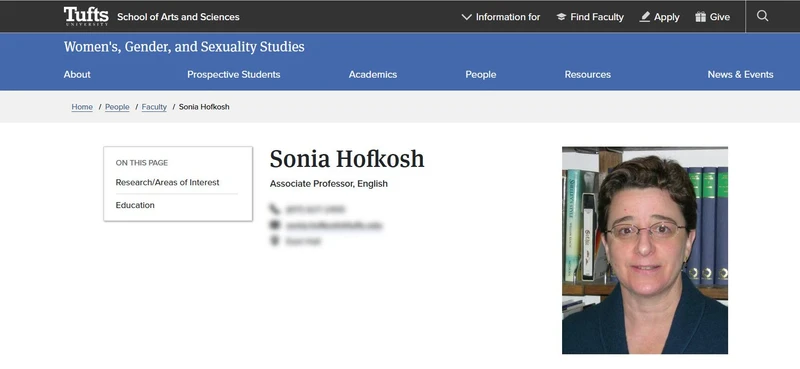The image size is (800, 369).
Task: Click the ON THIS PAGE label
Action: 142,163
